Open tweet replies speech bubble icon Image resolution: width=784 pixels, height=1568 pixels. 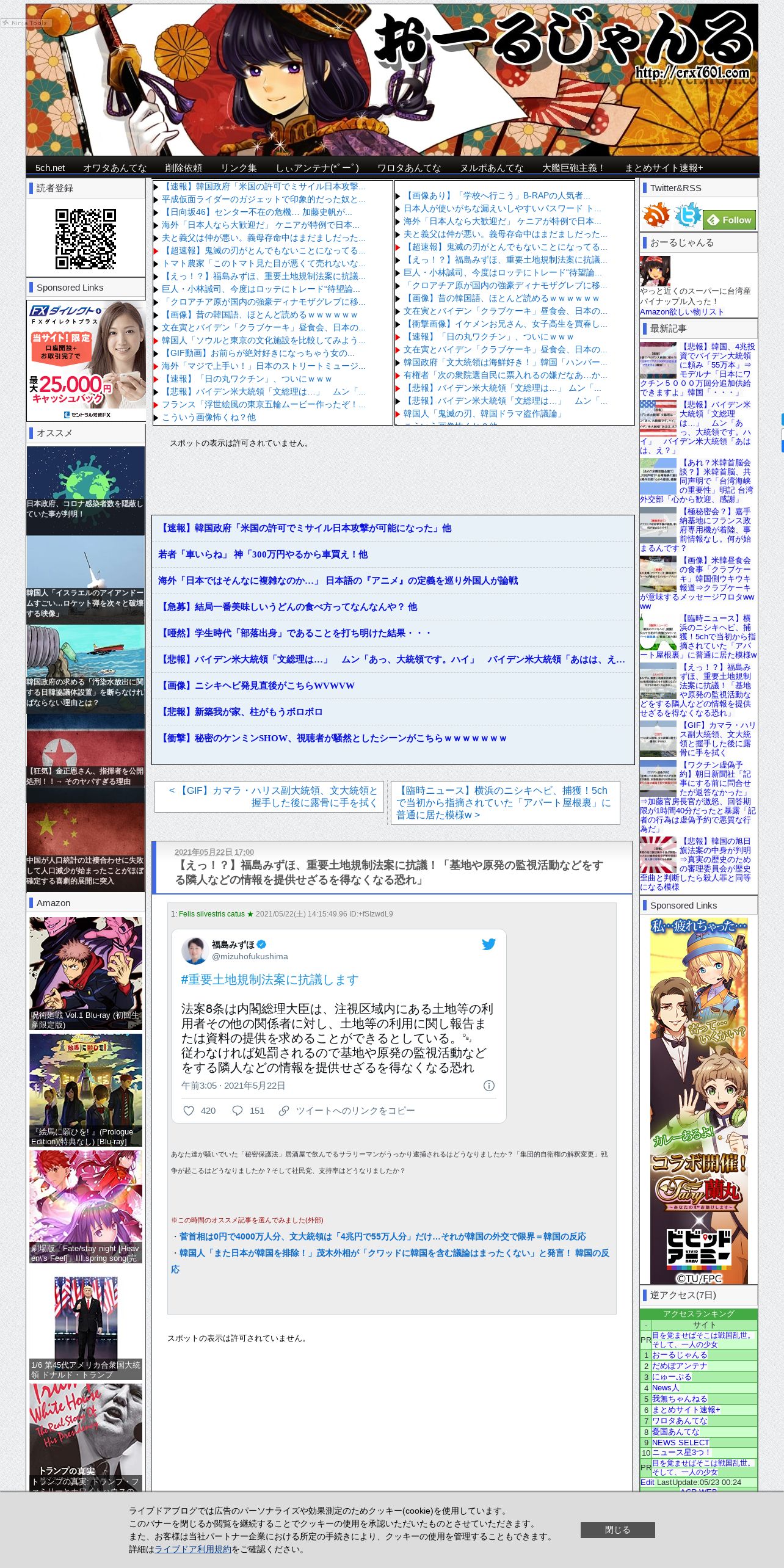click(x=238, y=1110)
